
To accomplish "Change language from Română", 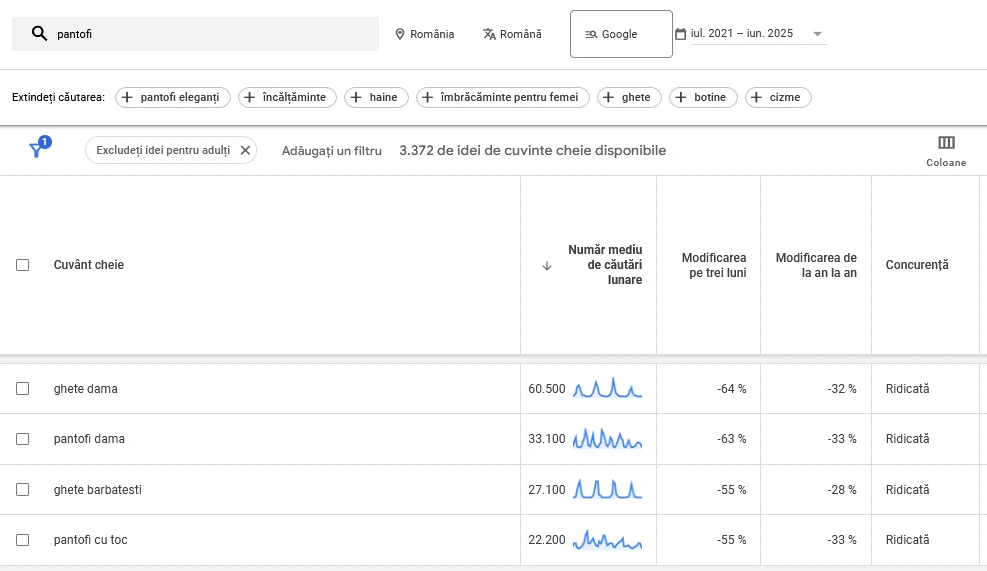I will 512,34.
